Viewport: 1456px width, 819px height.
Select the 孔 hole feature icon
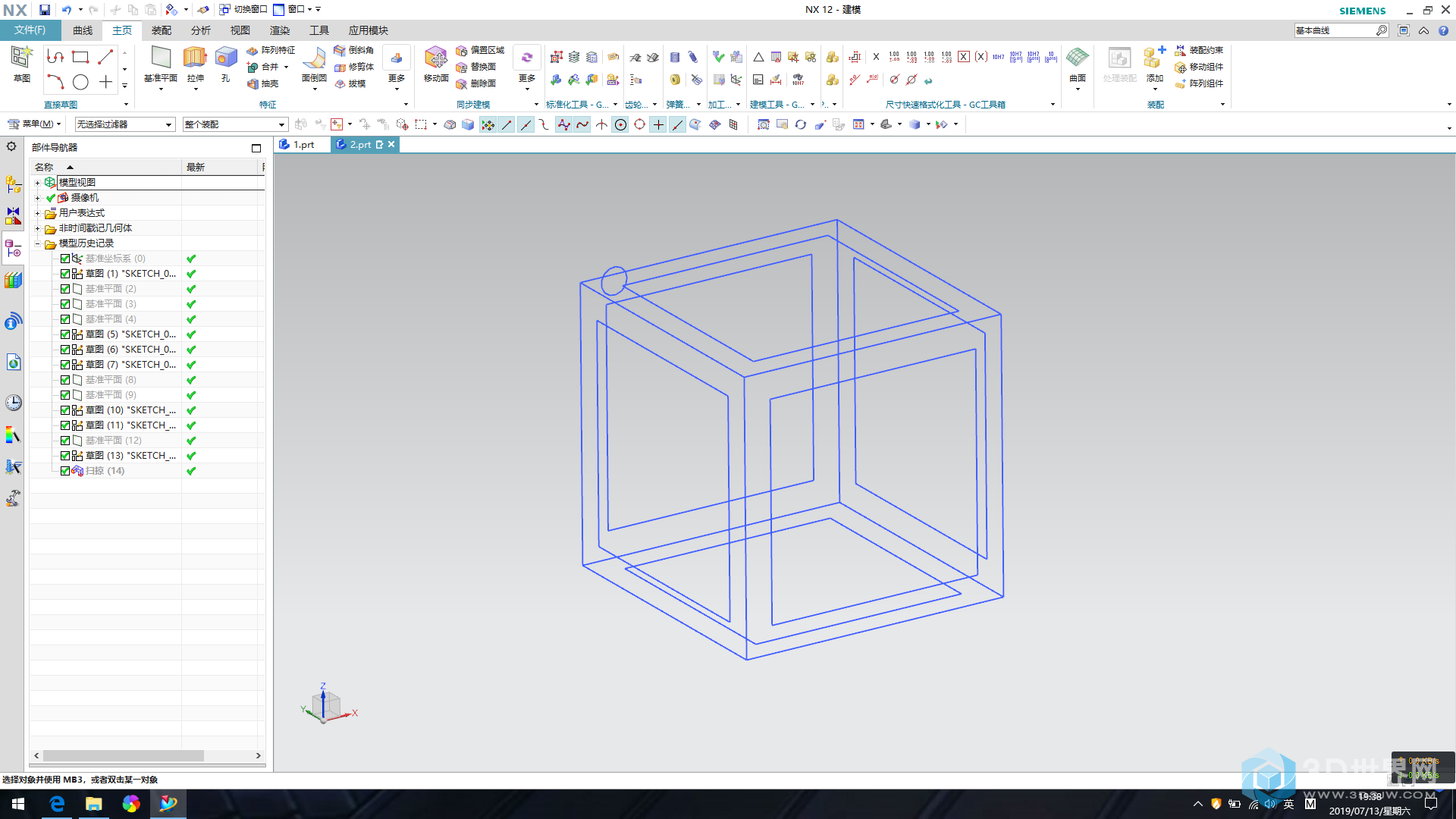pyautogui.click(x=225, y=58)
